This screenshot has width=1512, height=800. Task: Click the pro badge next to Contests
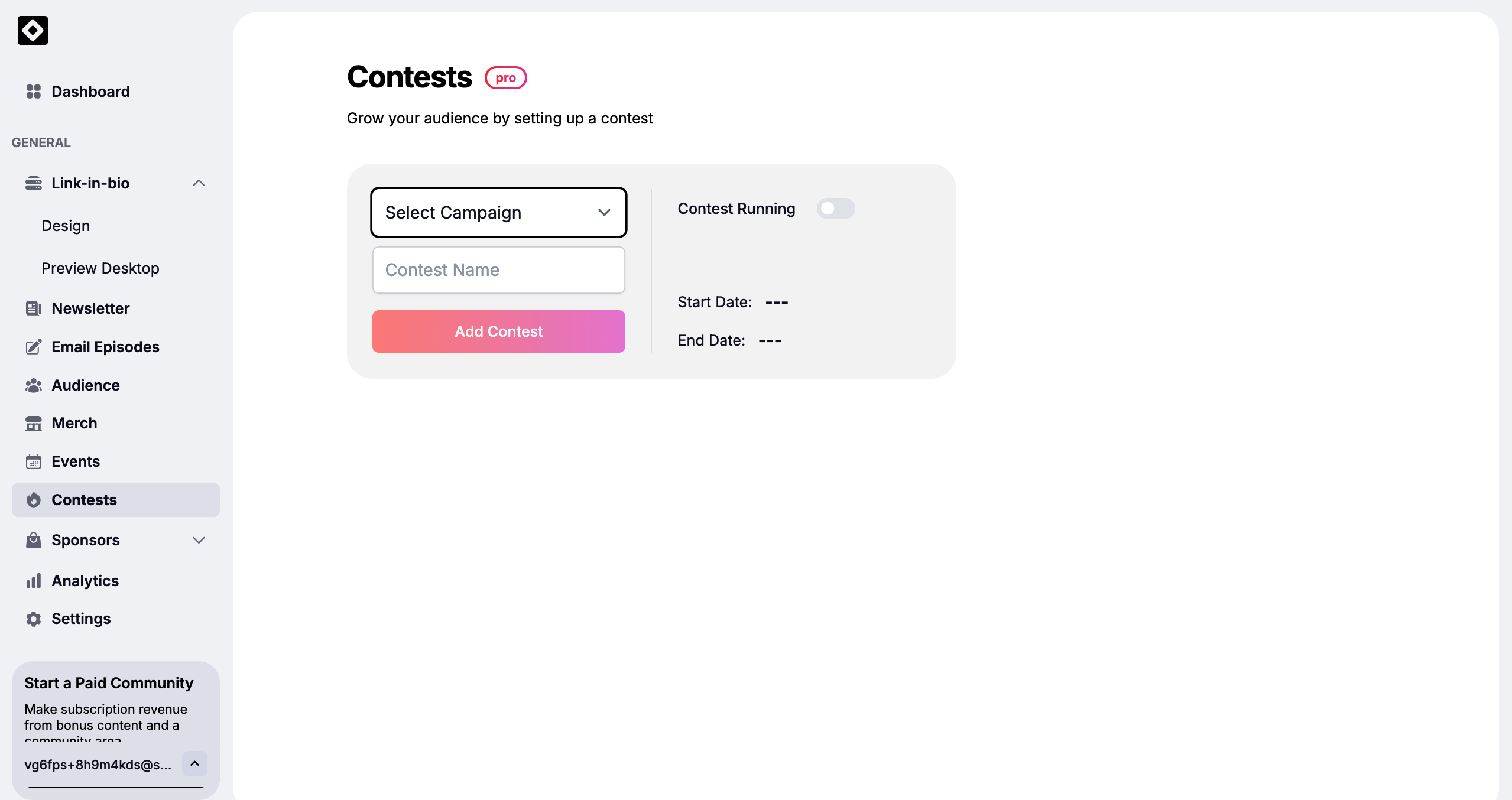505,78
